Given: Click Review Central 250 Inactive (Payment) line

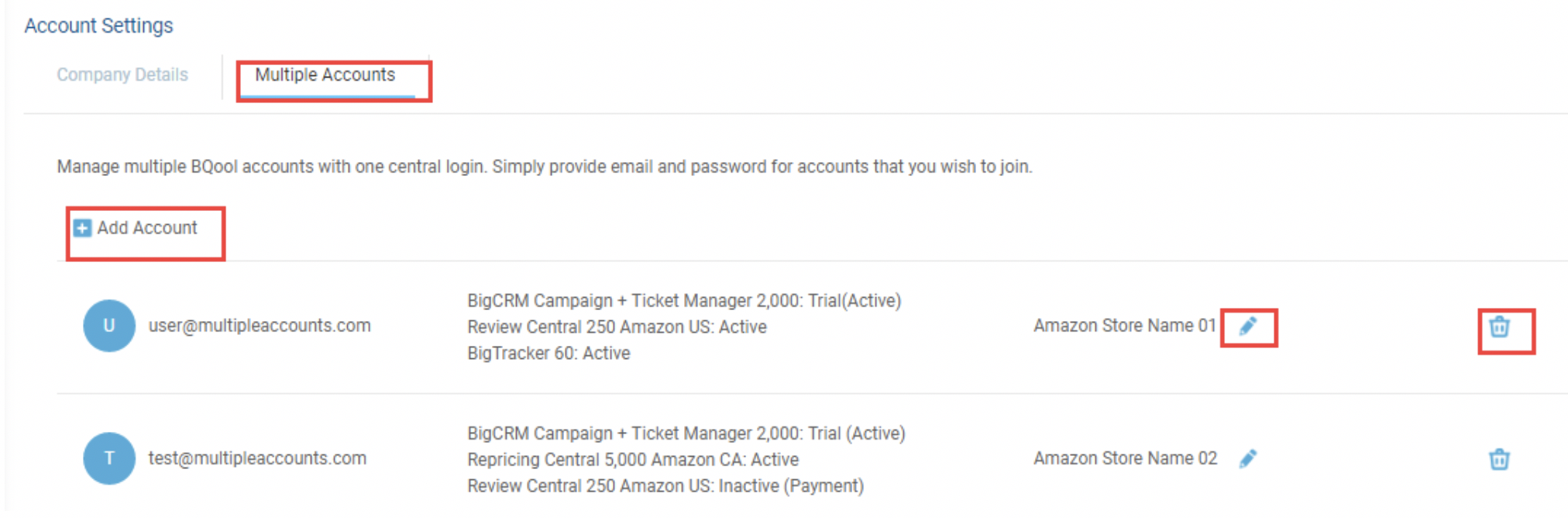Looking at the screenshot, I should (665, 486).
